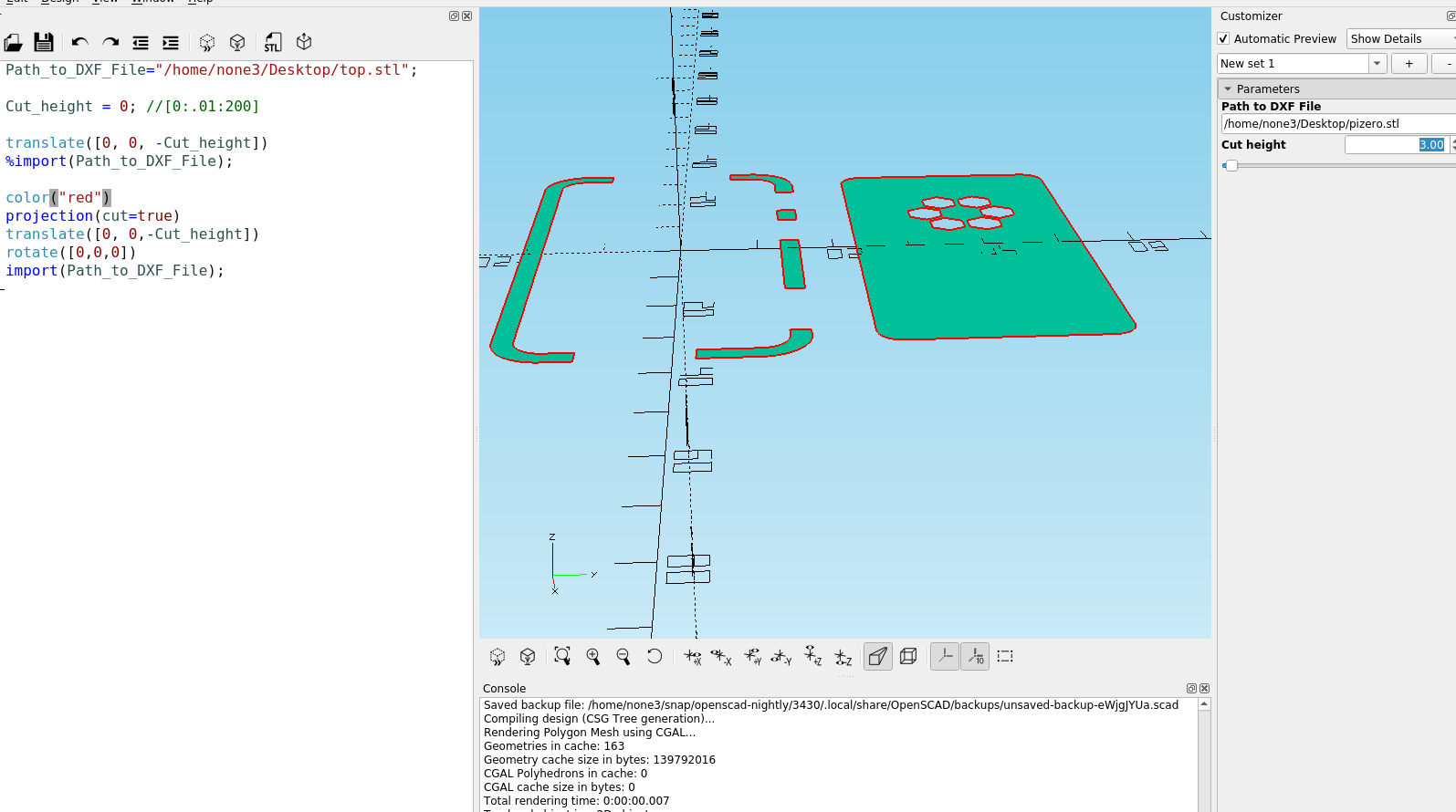The image size is (1456, 812).
Task: Click the 'Console' panel title
Action: 505,689
